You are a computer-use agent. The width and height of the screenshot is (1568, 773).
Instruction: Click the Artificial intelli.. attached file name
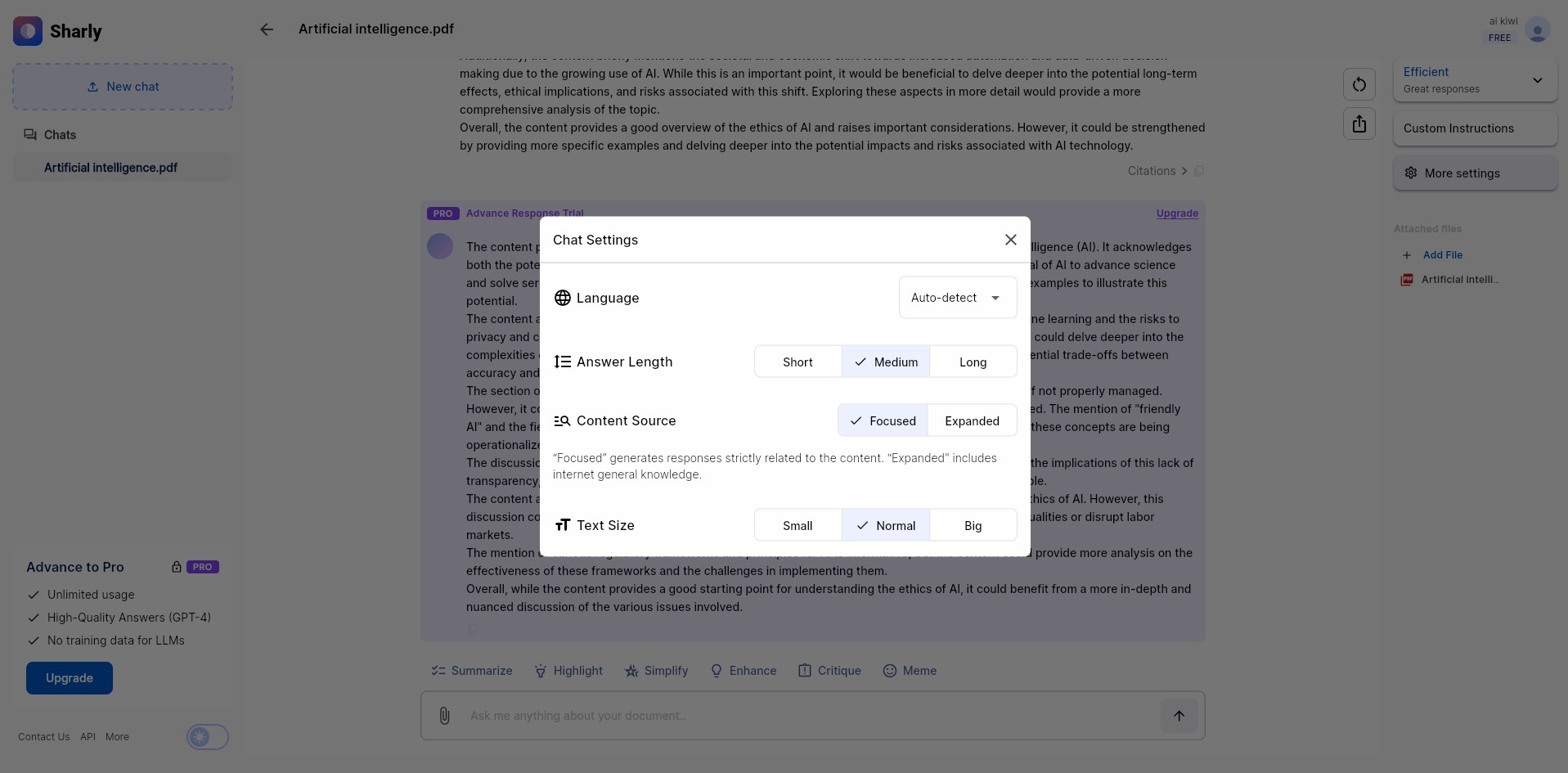point(1460,280)
